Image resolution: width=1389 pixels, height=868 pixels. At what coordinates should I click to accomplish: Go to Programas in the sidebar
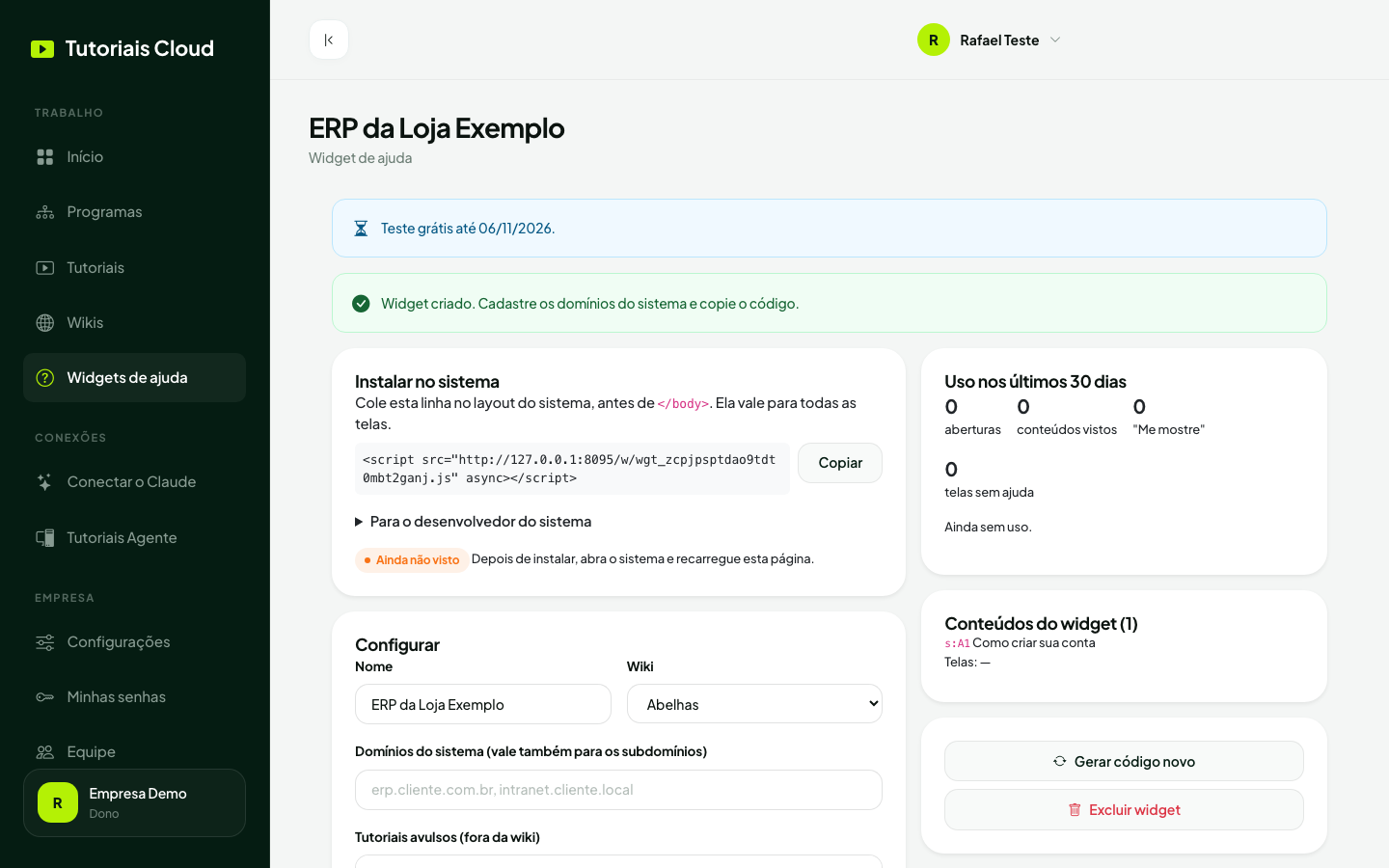click(x=134, y=212)
